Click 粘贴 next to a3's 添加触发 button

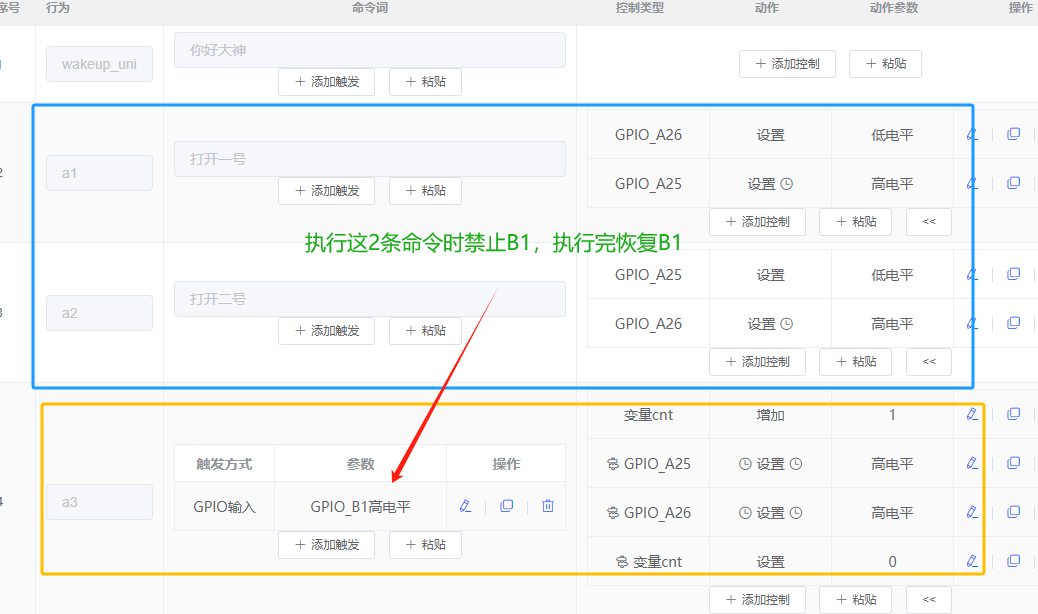coord(424,545)
